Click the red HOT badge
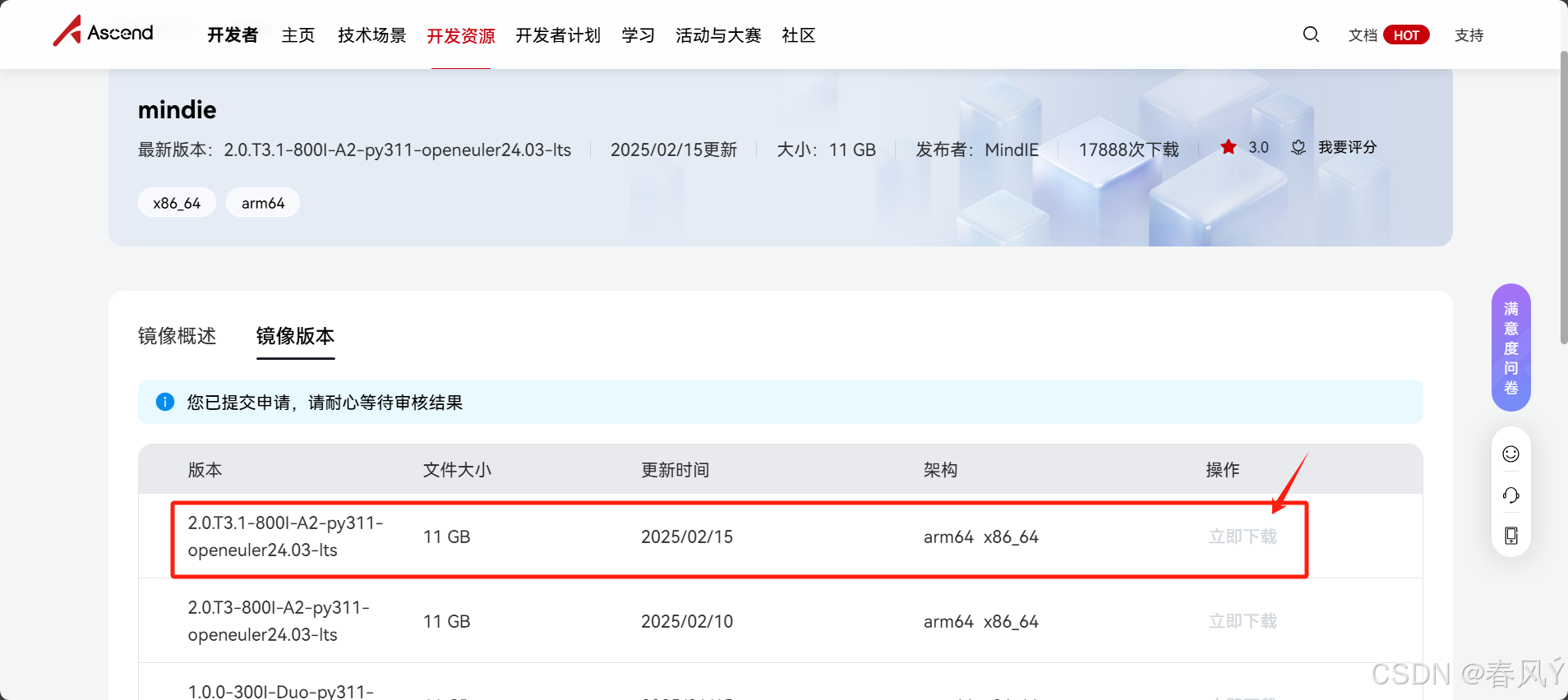This screenshot has height=700, width=1568. click(x=1406, y=35)
